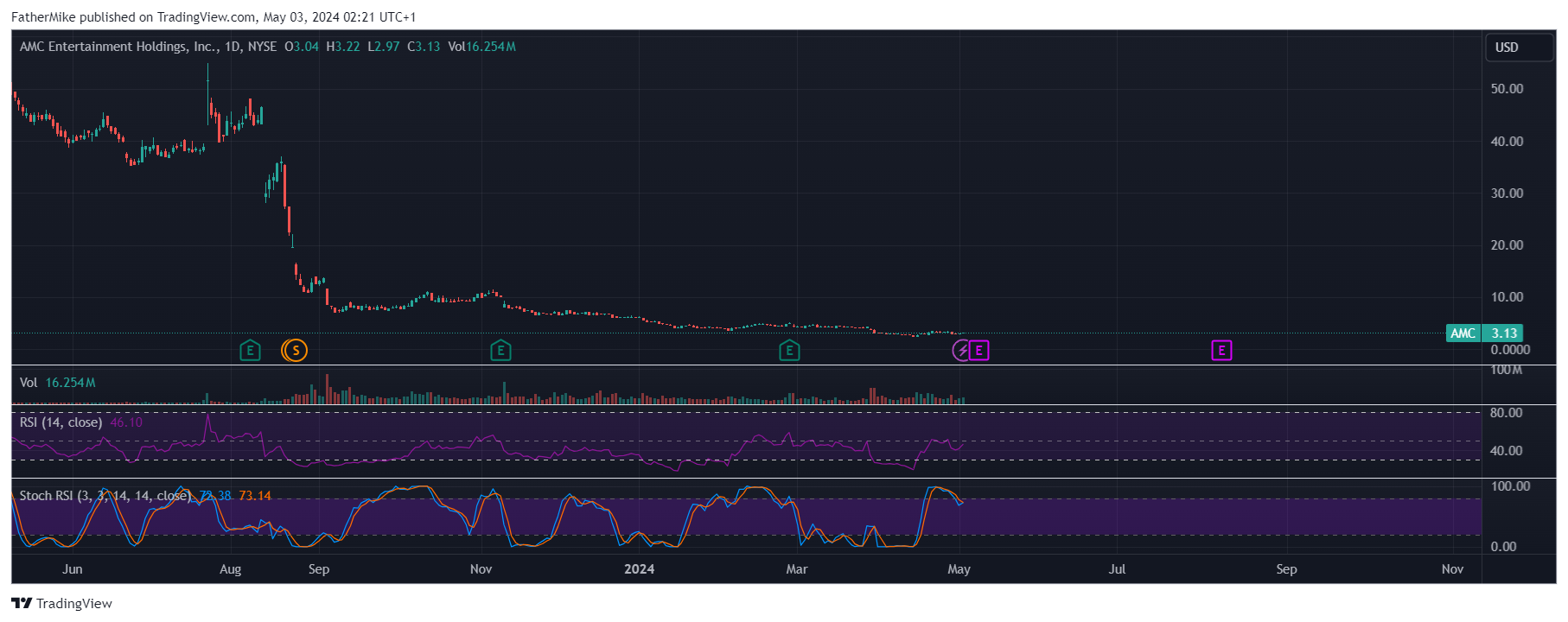Click the Jul label on time axis
This screenshot has width=1568, height=622.
tap(1118, 569)
